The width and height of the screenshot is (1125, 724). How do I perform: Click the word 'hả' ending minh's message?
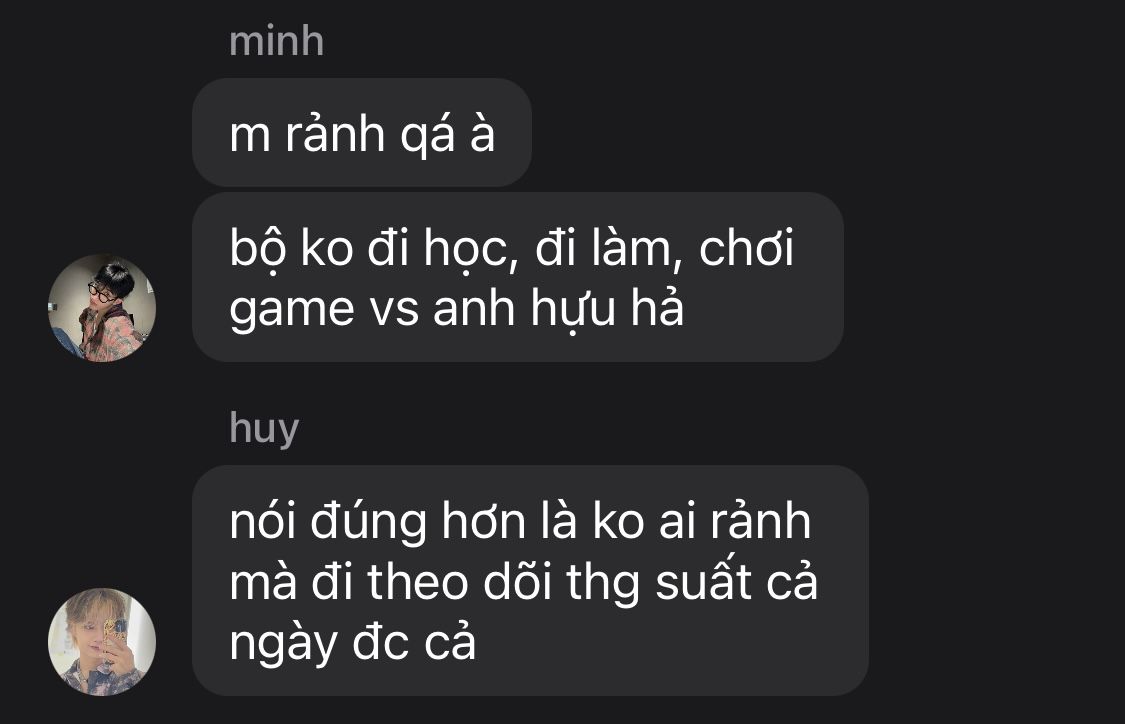pyautogui.click(x=657, y=307)
